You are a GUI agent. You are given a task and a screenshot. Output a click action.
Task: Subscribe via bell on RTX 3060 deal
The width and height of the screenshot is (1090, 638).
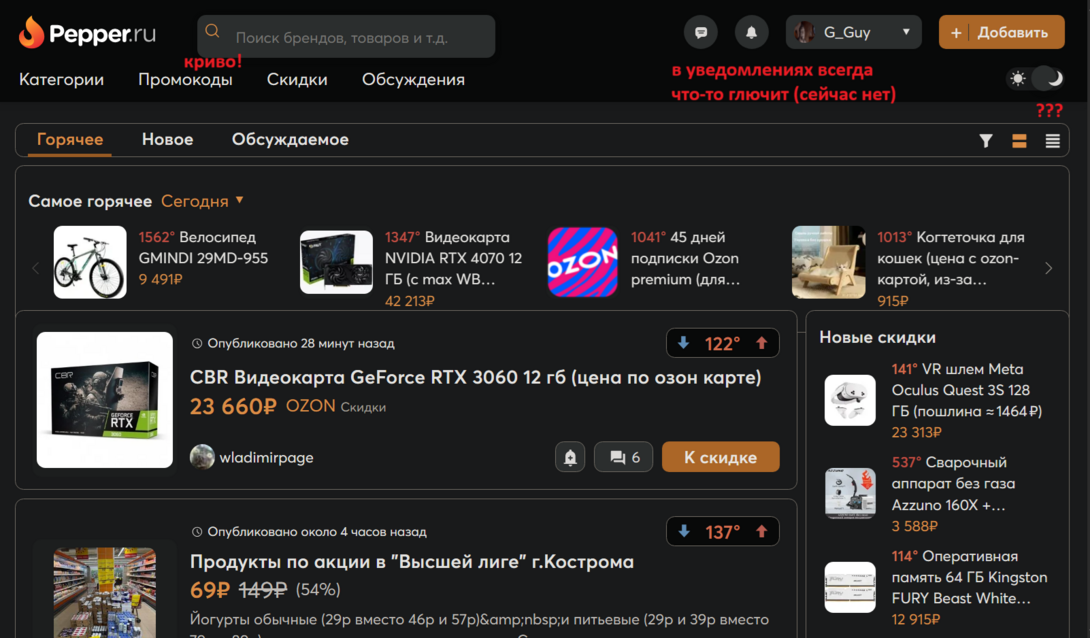click(x=570, y=457)
